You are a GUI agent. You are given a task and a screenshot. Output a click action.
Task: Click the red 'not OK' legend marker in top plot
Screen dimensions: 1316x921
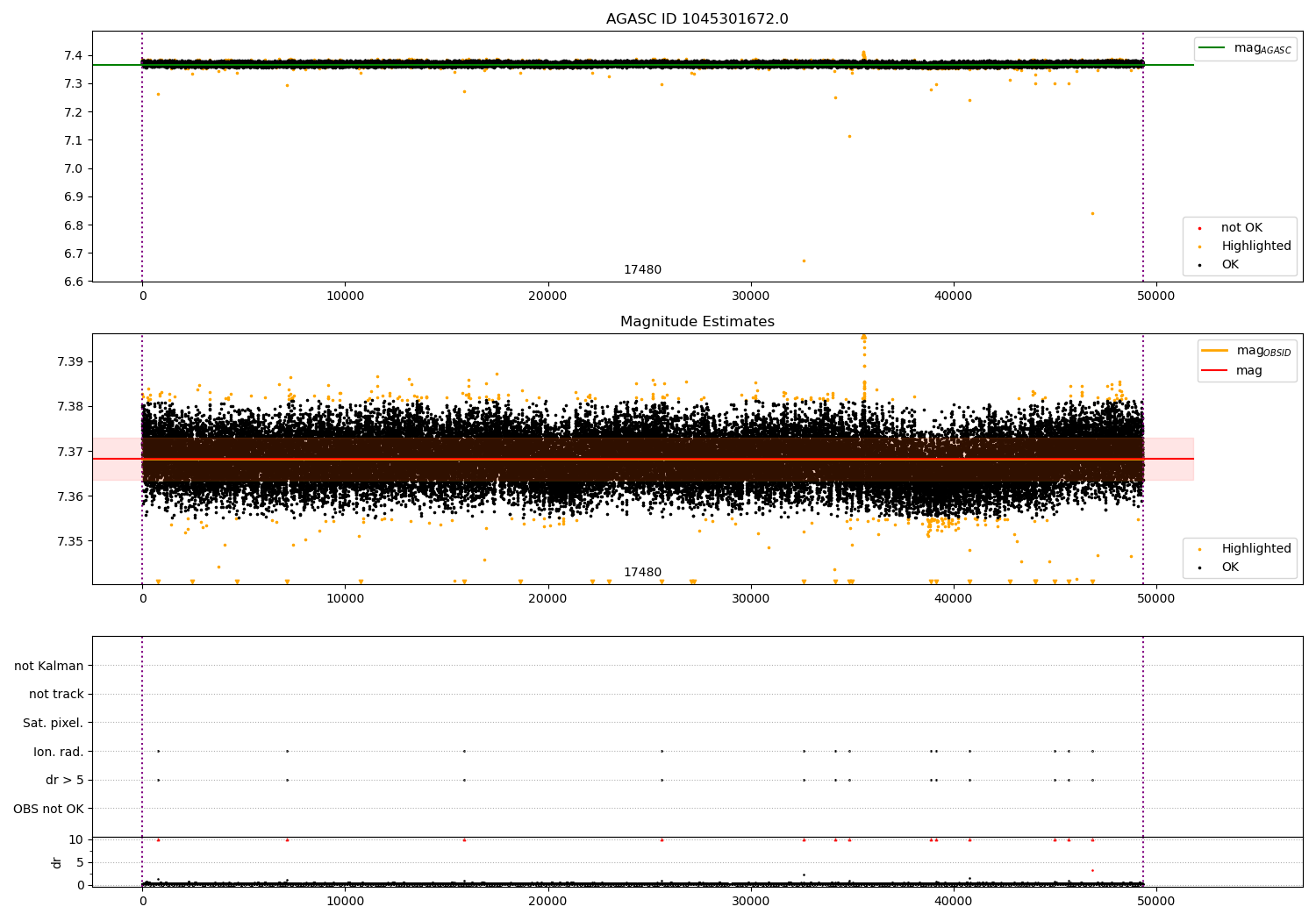click(1199, 228)
